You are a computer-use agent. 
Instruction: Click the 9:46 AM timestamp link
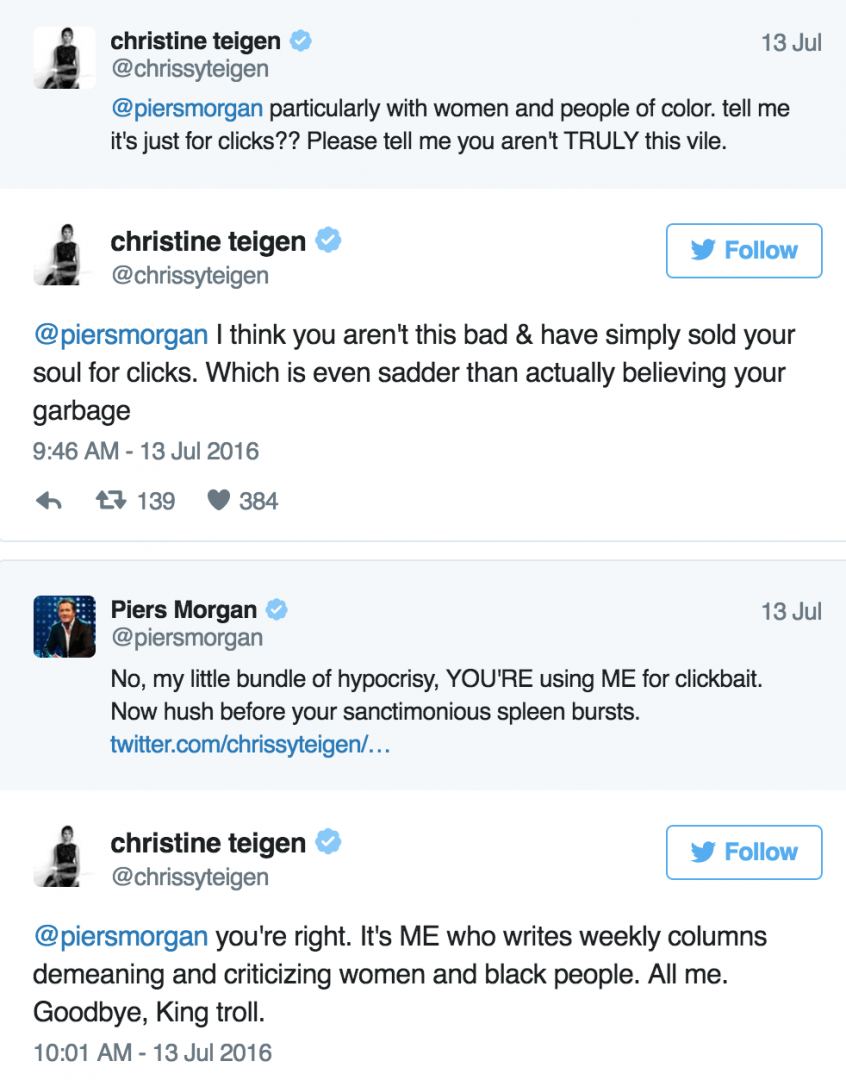(145, 451)
